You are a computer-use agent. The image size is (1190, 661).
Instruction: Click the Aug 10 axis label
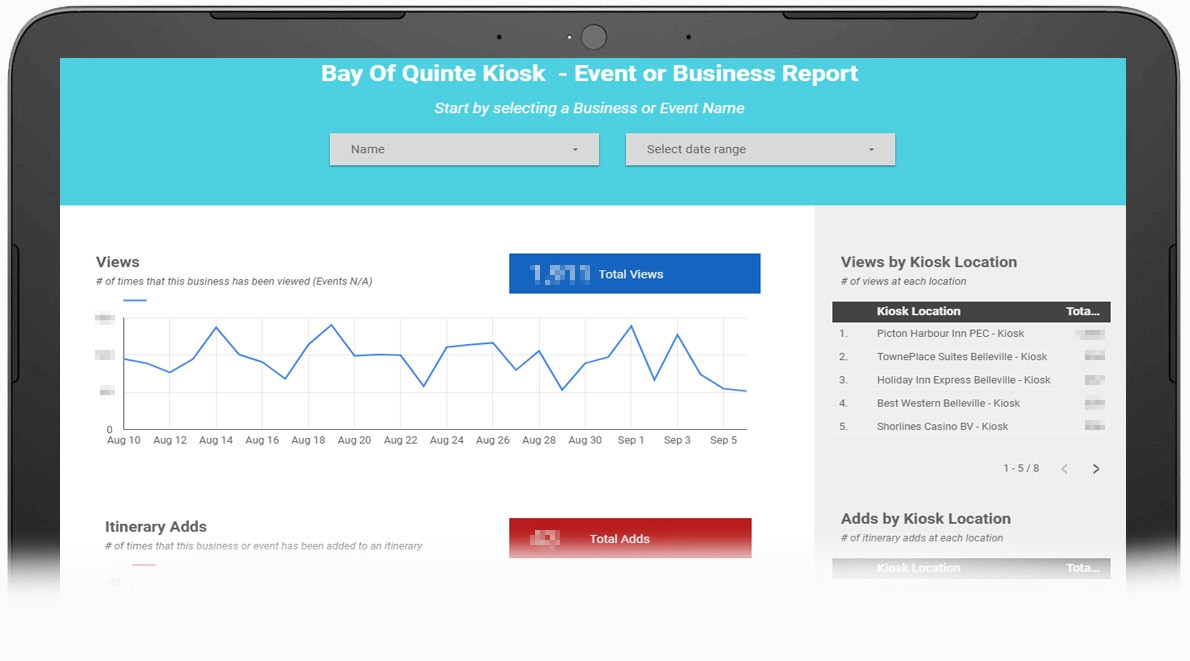coord(124,440)
